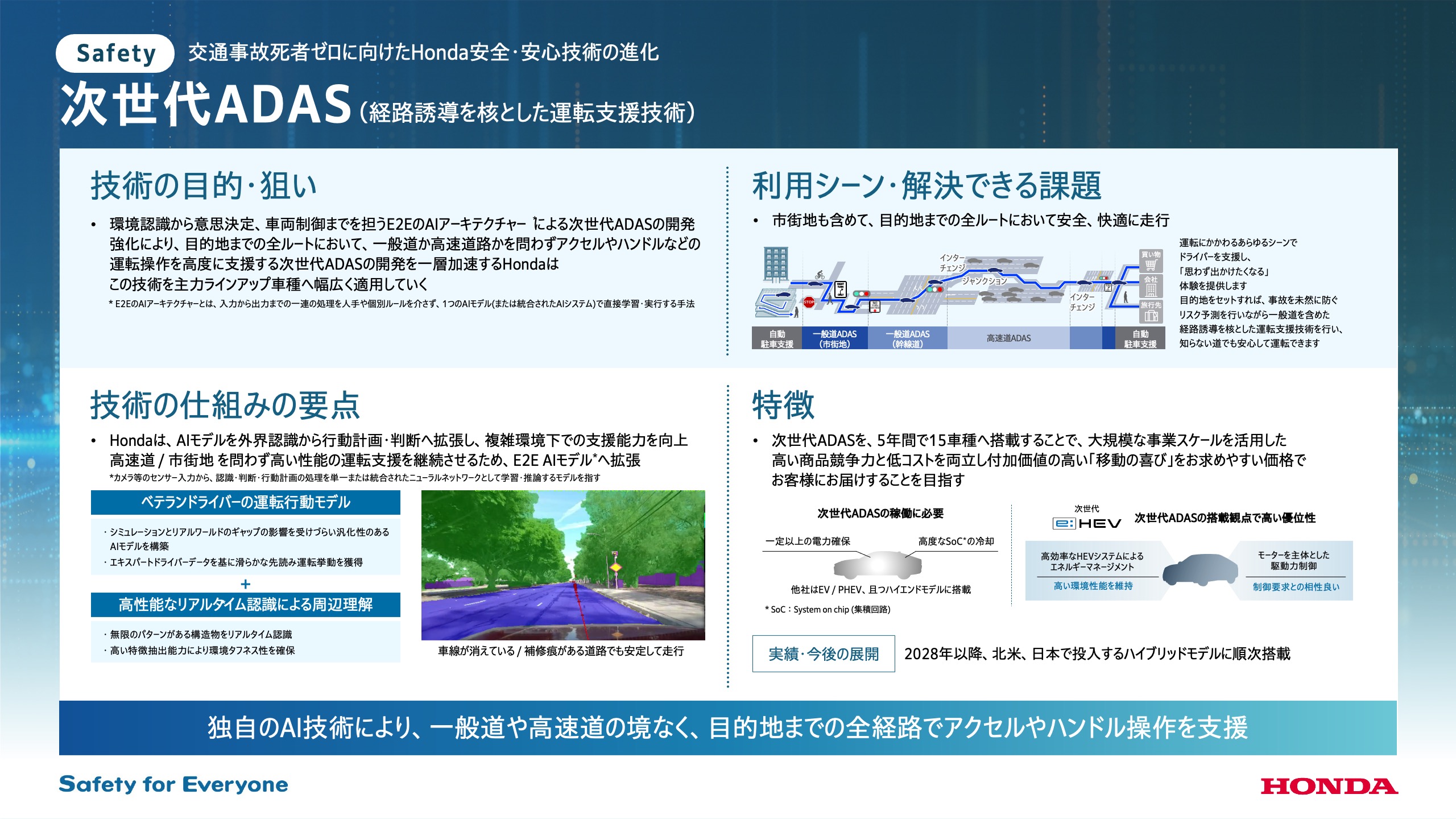Open the purple road segmentation image

click(563, 565)
